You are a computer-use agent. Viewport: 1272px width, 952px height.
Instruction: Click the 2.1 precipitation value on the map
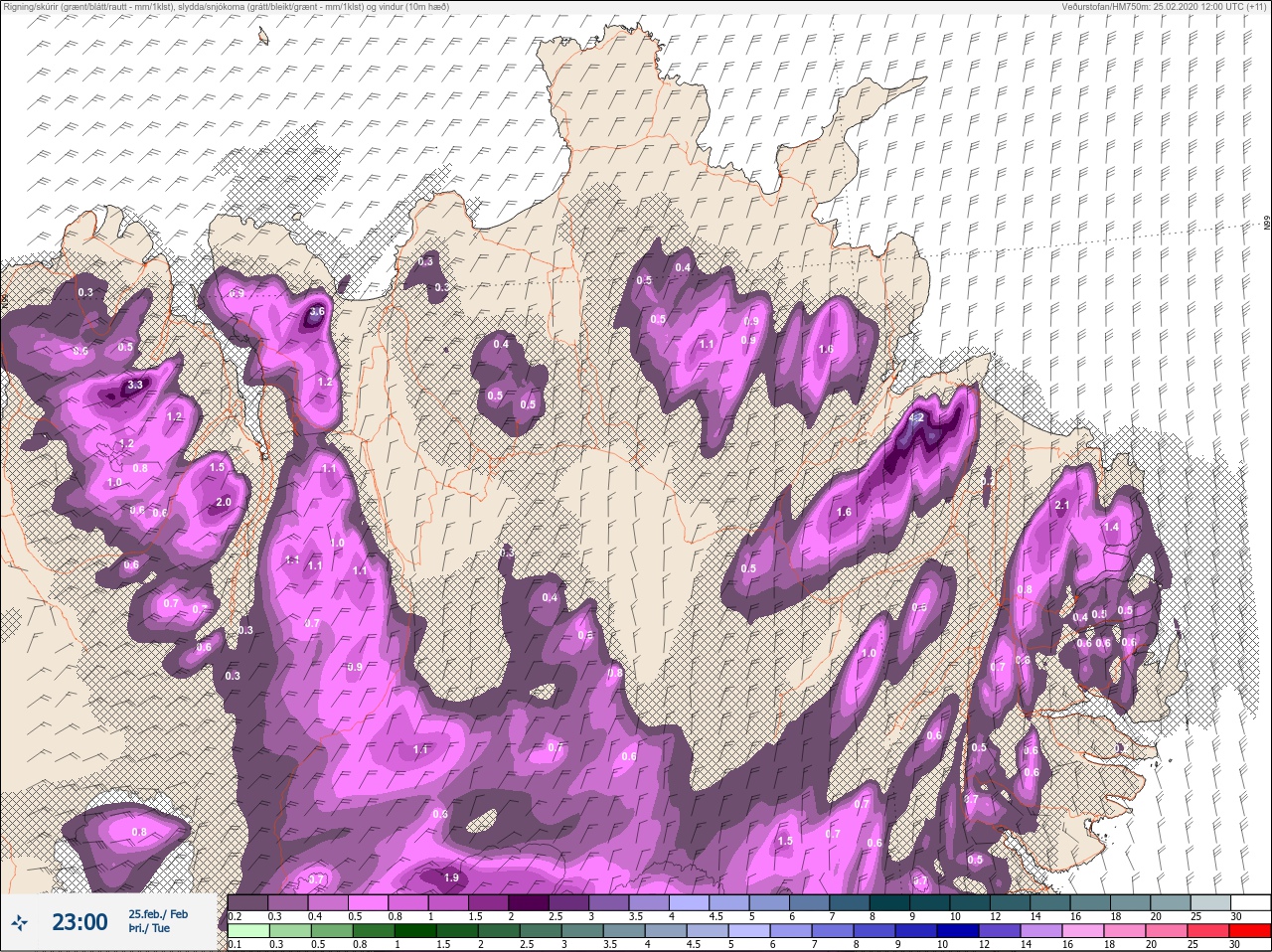click(1062, 505)
